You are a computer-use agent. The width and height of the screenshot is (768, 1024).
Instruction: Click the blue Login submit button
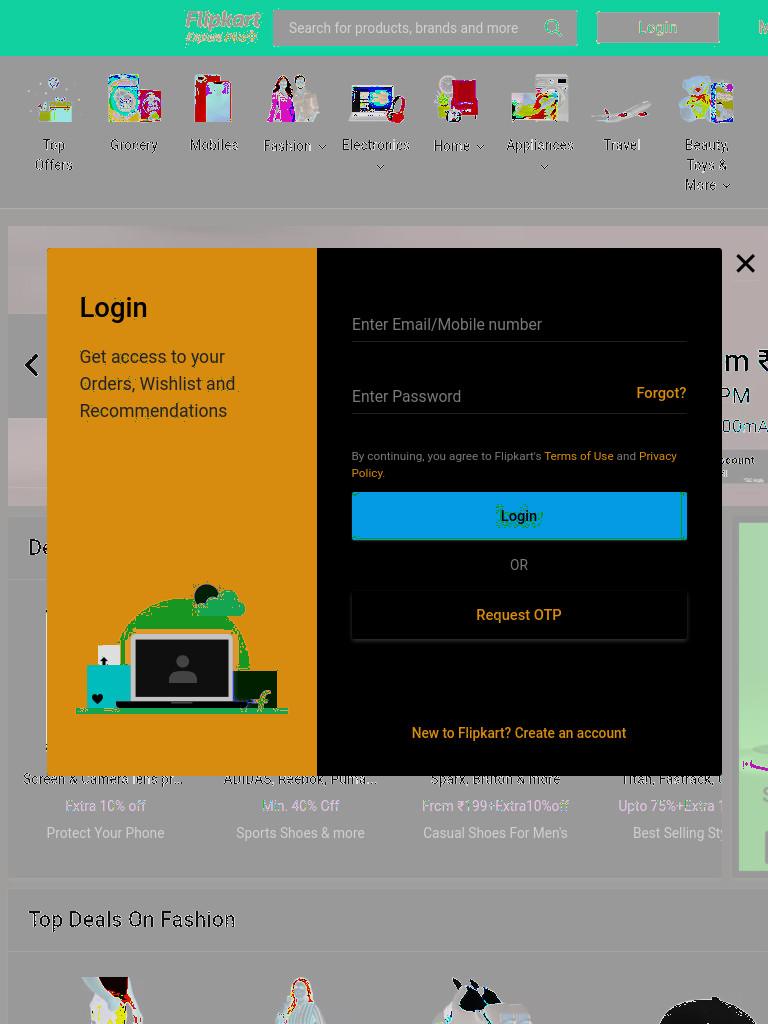coord(519,516)
